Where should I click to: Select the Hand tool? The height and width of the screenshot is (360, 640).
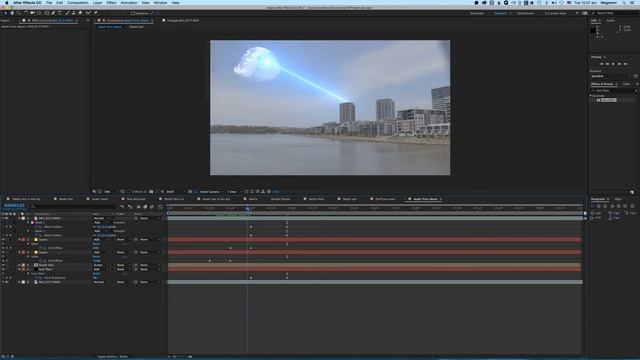(x=12, y=13)
